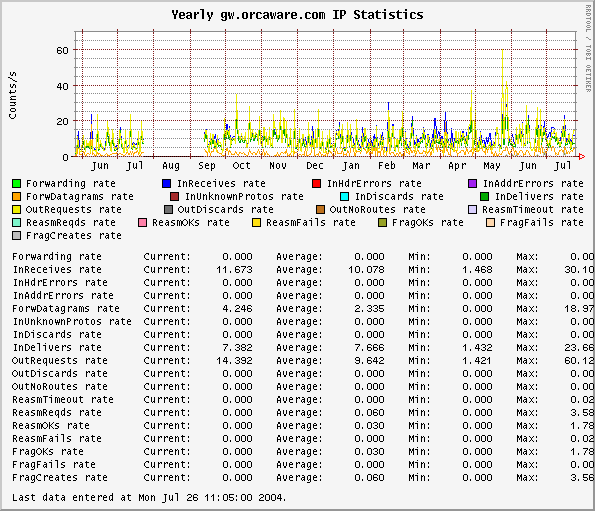Viewport: 595px width, 511px height.
Task: Click the 'Jan' x-axis month label
Action: click(351, 166)
